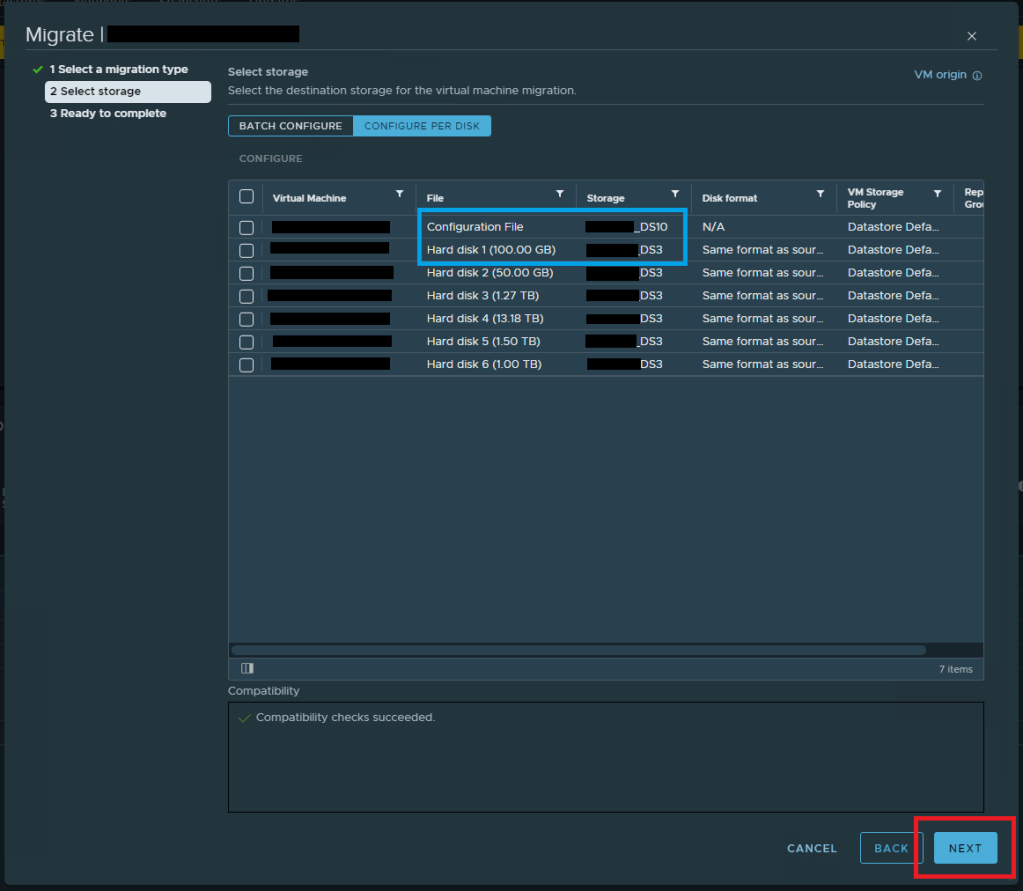1023x891 pixels.
Task: Click the Next button
Action: pos(965,848)
